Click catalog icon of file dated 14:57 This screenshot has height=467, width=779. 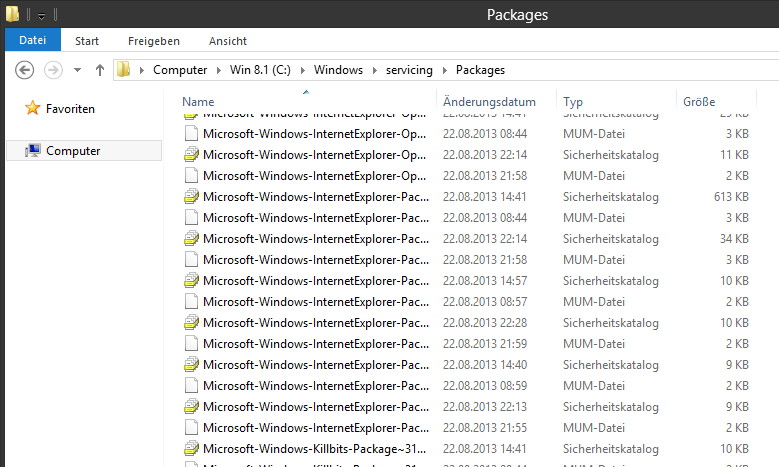pyautogui.click(x=191, y=281)
